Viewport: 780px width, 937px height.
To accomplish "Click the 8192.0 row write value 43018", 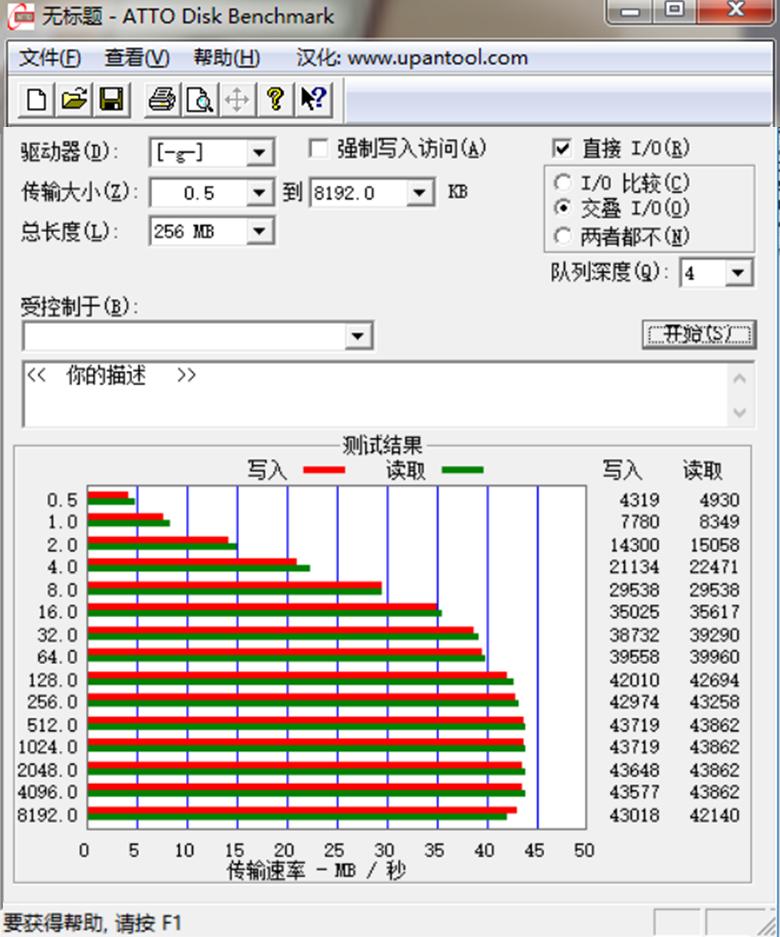I will 634,815.
